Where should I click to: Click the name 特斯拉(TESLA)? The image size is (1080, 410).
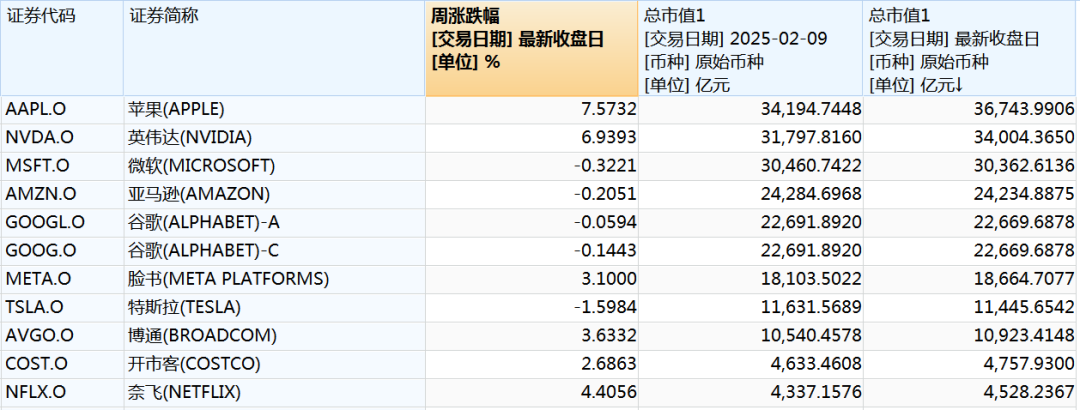[184, 307]
